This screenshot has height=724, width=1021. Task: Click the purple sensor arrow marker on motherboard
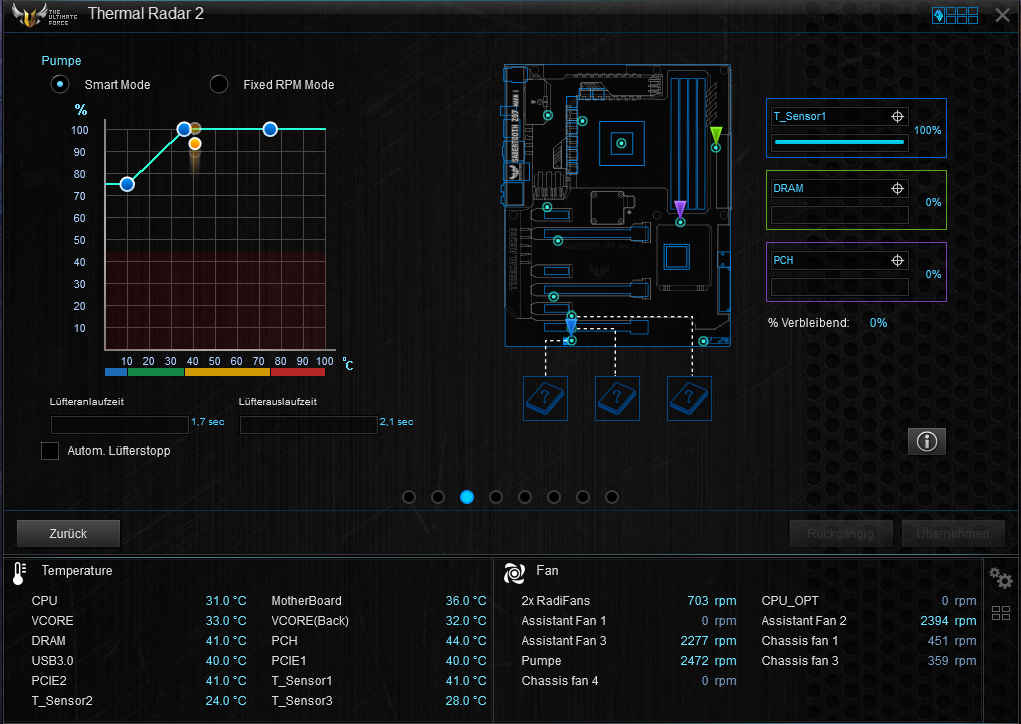tap(680, 209)
